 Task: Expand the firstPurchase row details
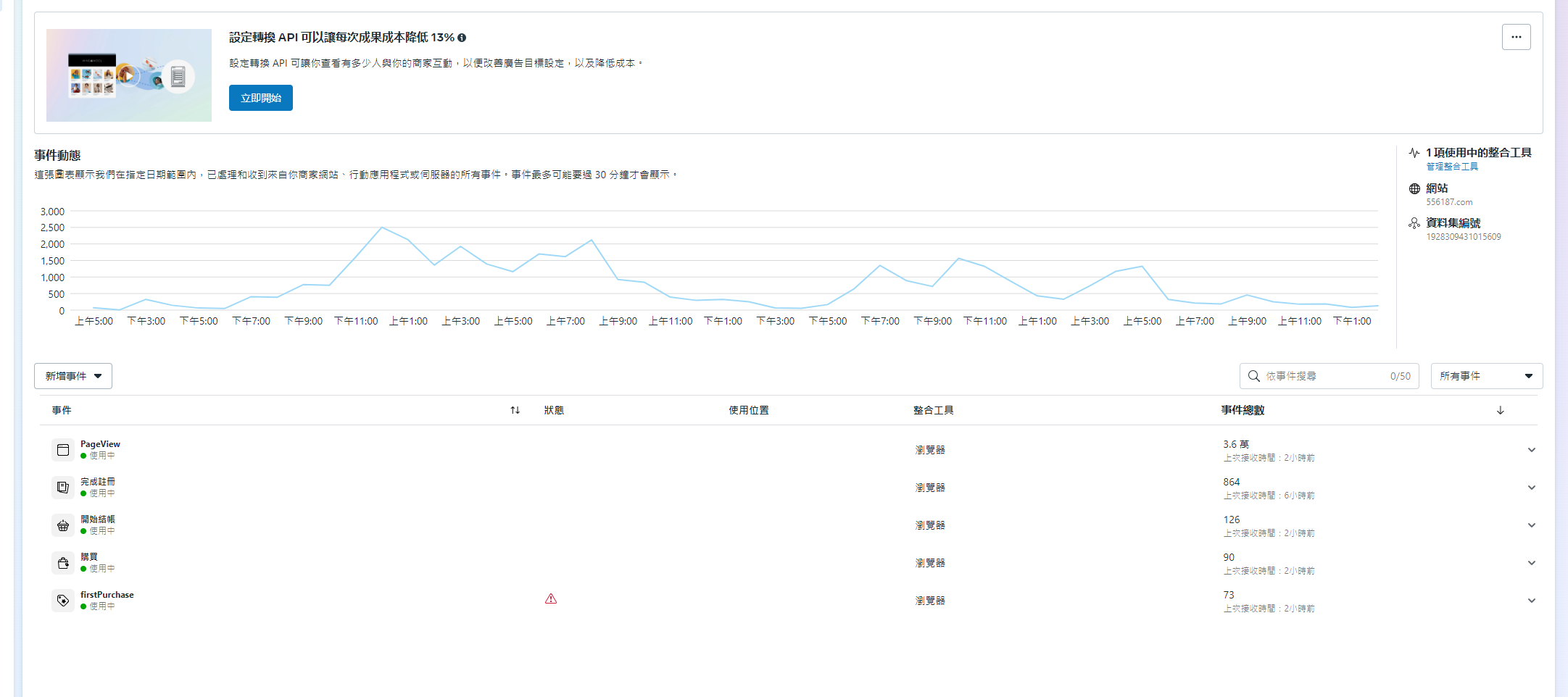point(1531,601)
